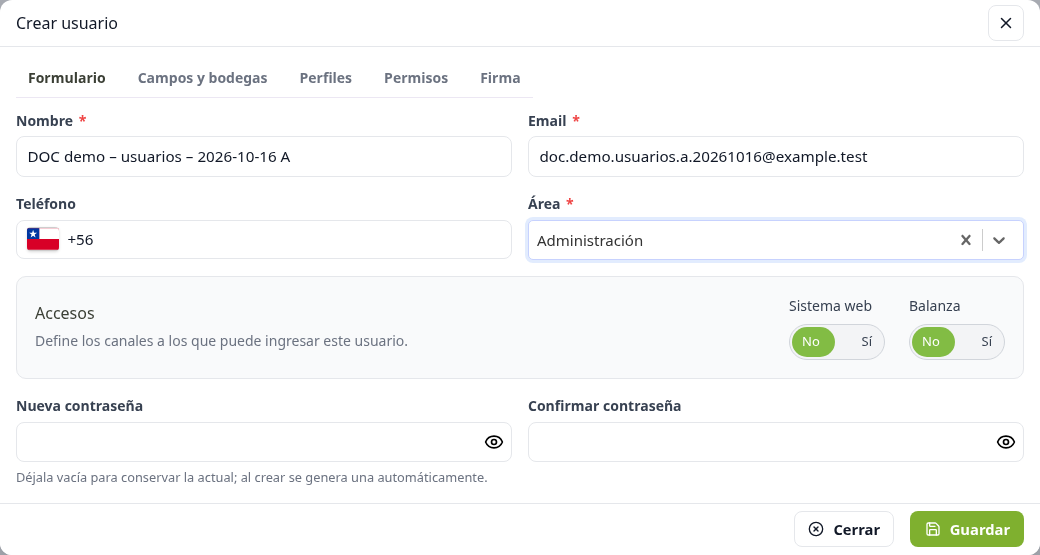The width and height of the screenshot is (1040, 555).
Task: Open the Chile flag country selector
Action: (43, 239)
